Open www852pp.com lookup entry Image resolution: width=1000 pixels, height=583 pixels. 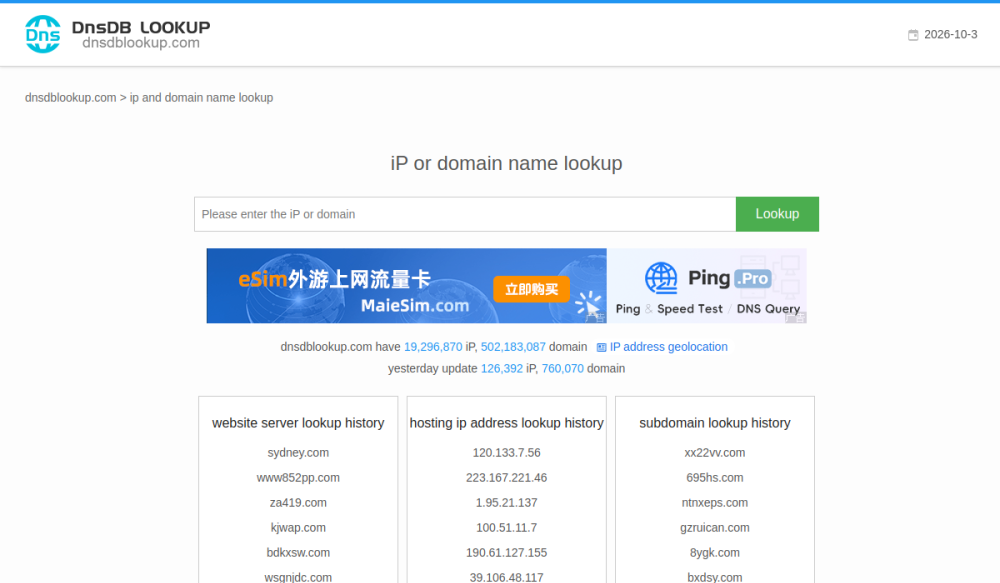click(x=298, y=478)
